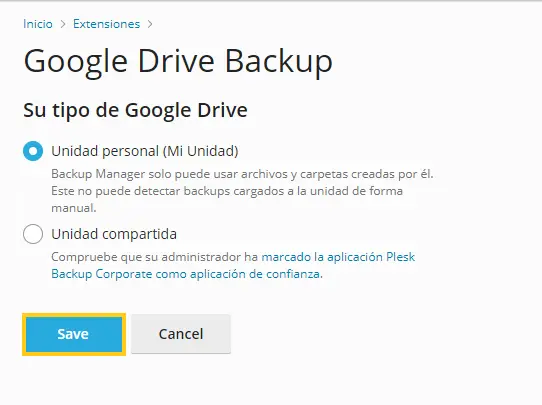Save the Google Drive type selection

click(74, 334)
